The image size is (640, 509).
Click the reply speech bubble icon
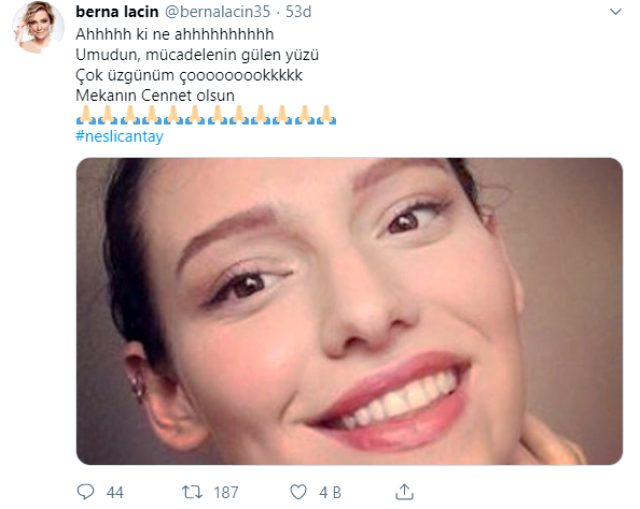pyautogui.click(x=85, y=492)
